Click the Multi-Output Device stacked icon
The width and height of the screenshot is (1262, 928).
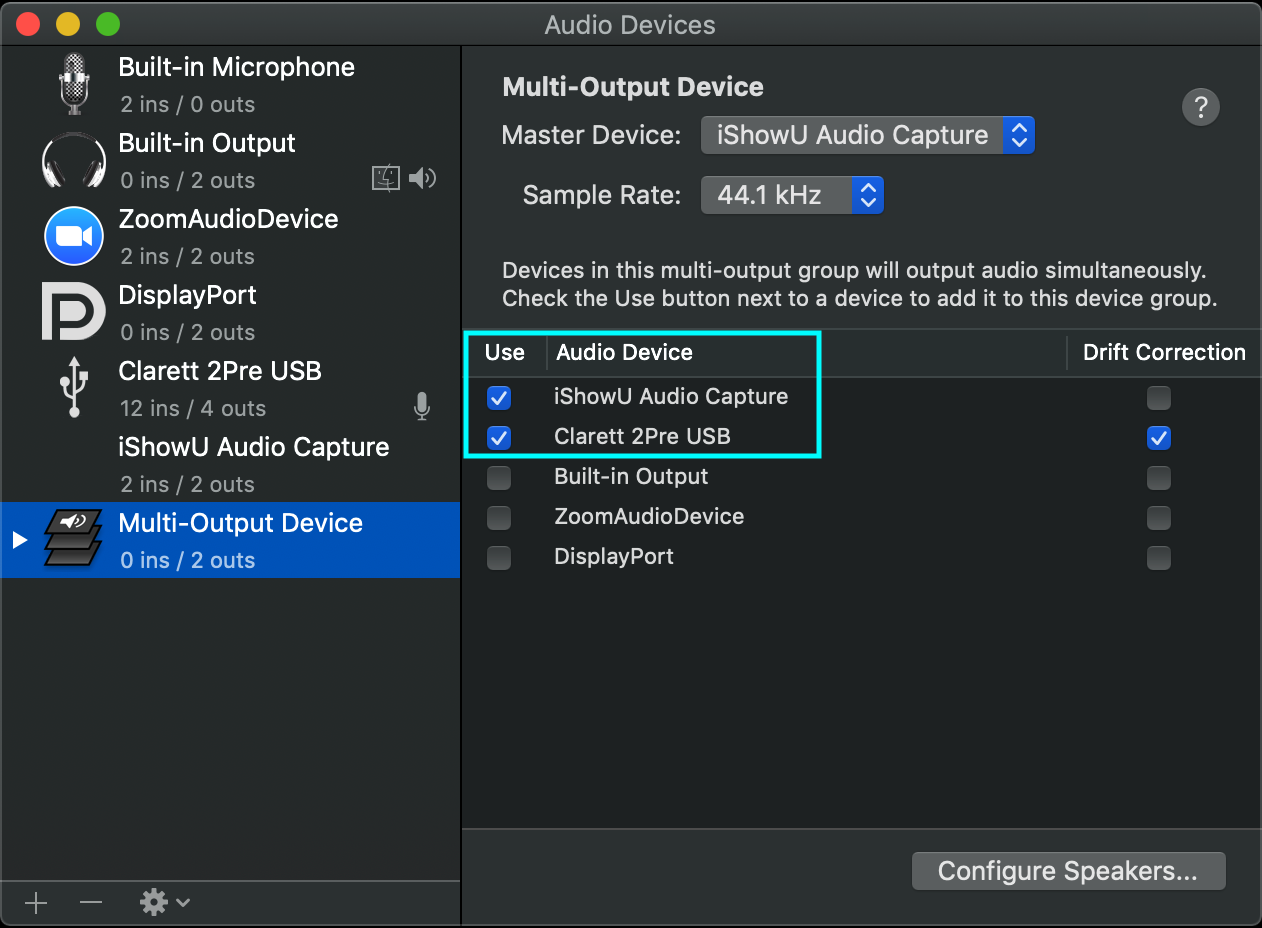tap(73, 539)
